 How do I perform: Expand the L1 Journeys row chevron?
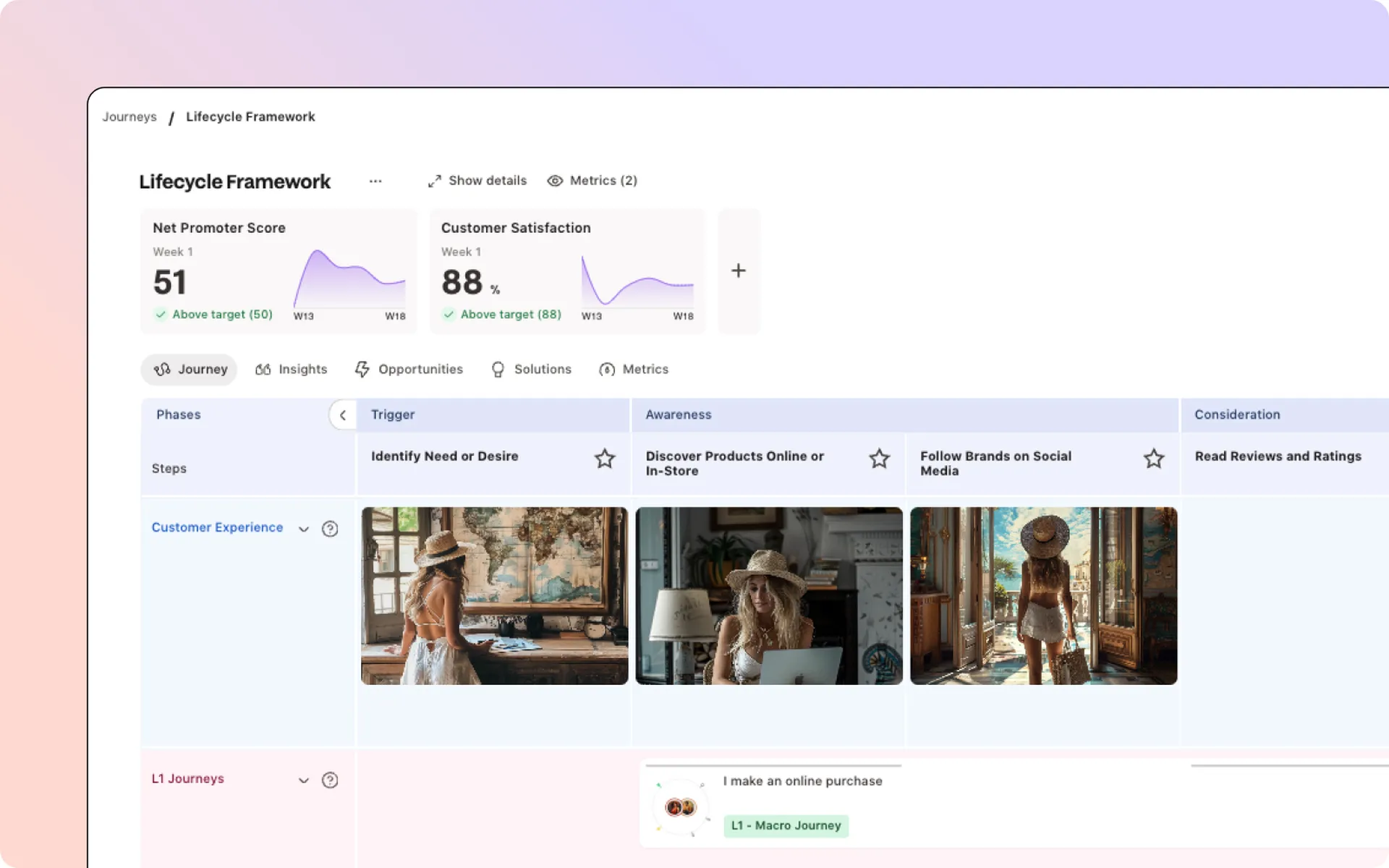(304, 780)
